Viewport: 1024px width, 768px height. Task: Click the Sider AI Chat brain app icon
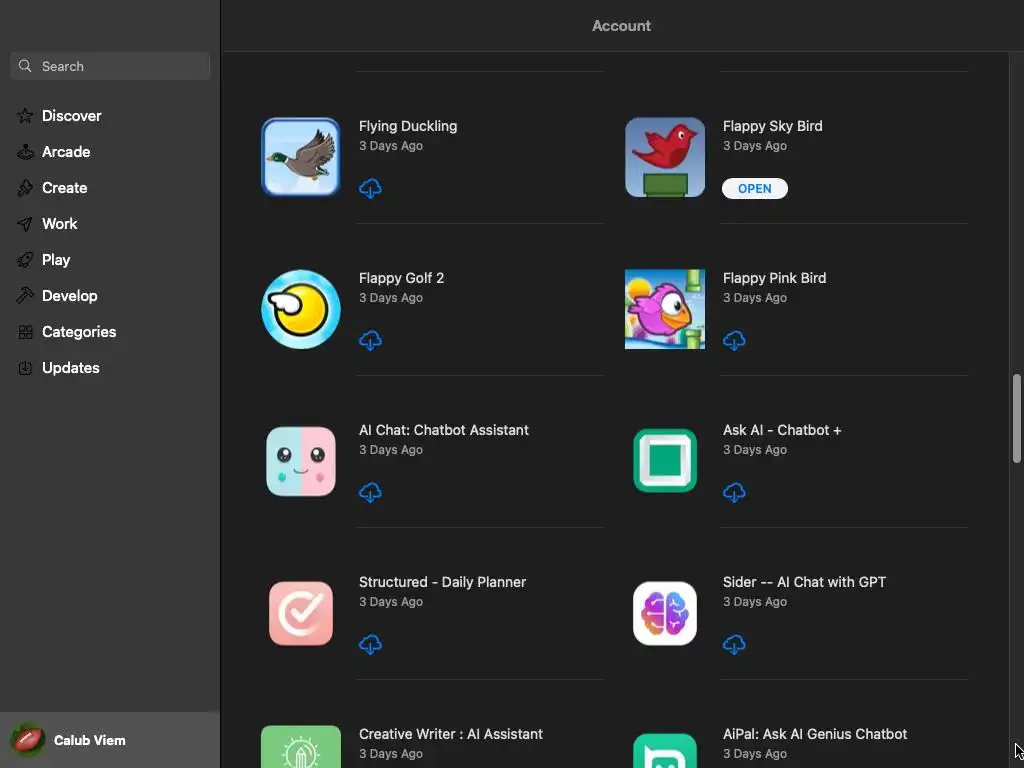point(665,613)
